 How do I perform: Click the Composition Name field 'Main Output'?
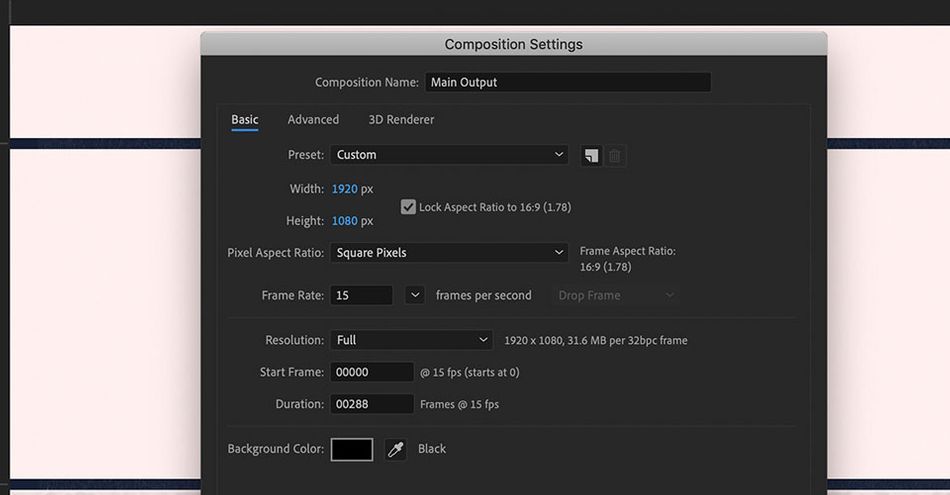coord(567,82)
